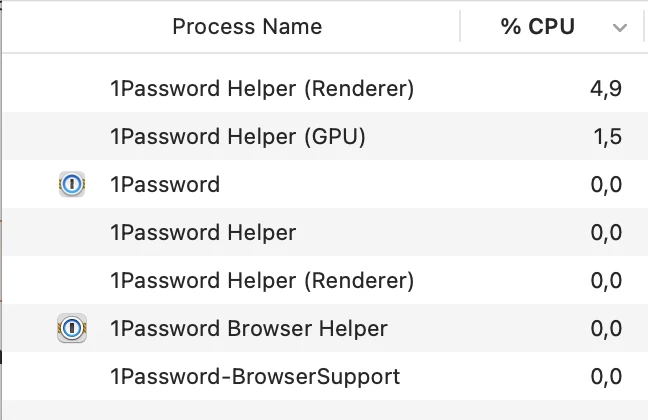Select the 1Password Browser Helper process name
The width and height of the screenshot is (648, 420).
click(249, 329)
